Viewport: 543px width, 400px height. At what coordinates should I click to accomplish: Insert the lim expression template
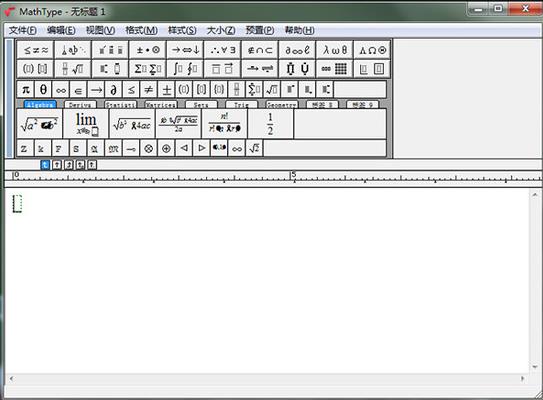[86, 124]
